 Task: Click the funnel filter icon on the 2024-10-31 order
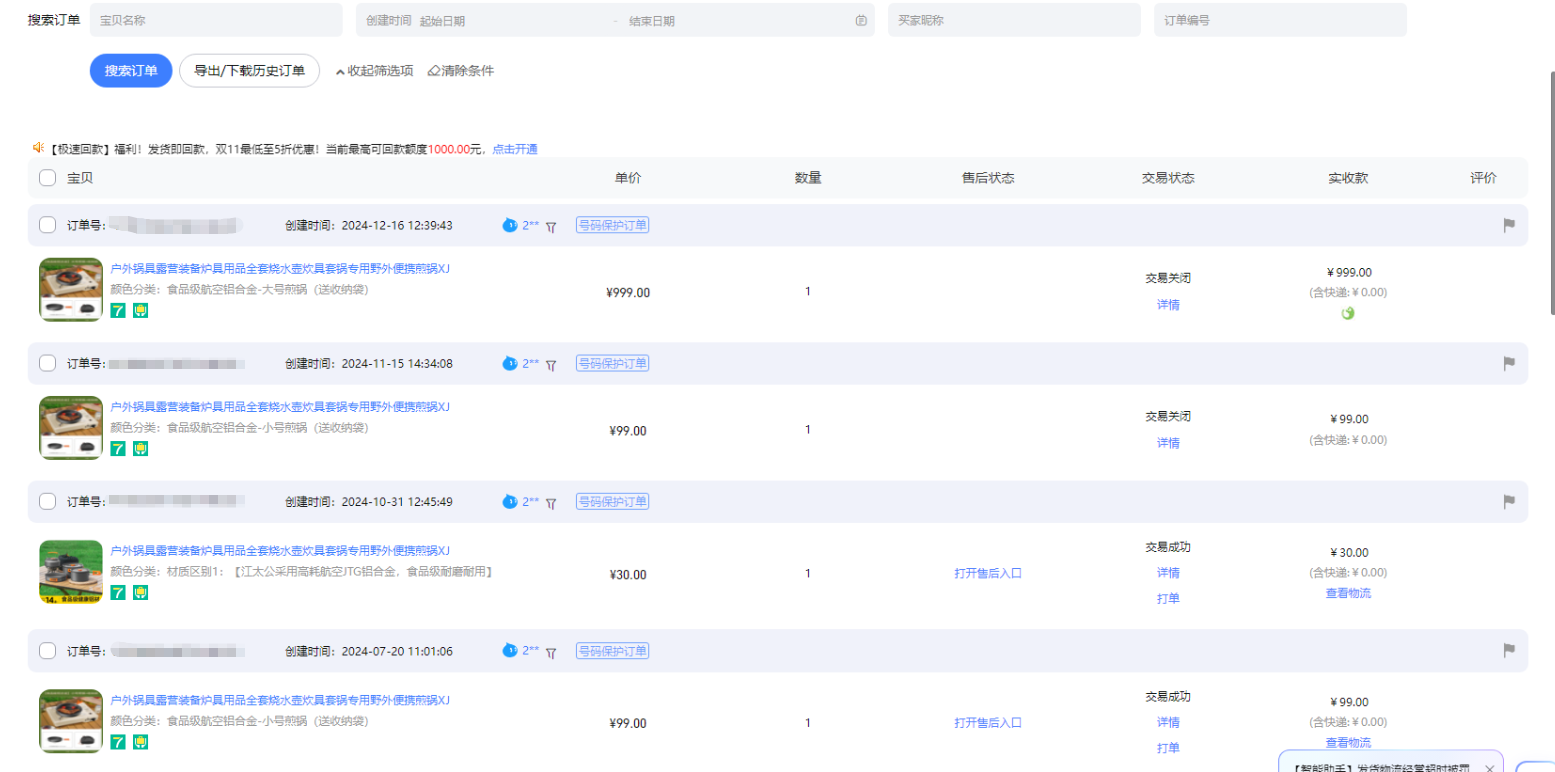tap(550, 503)
